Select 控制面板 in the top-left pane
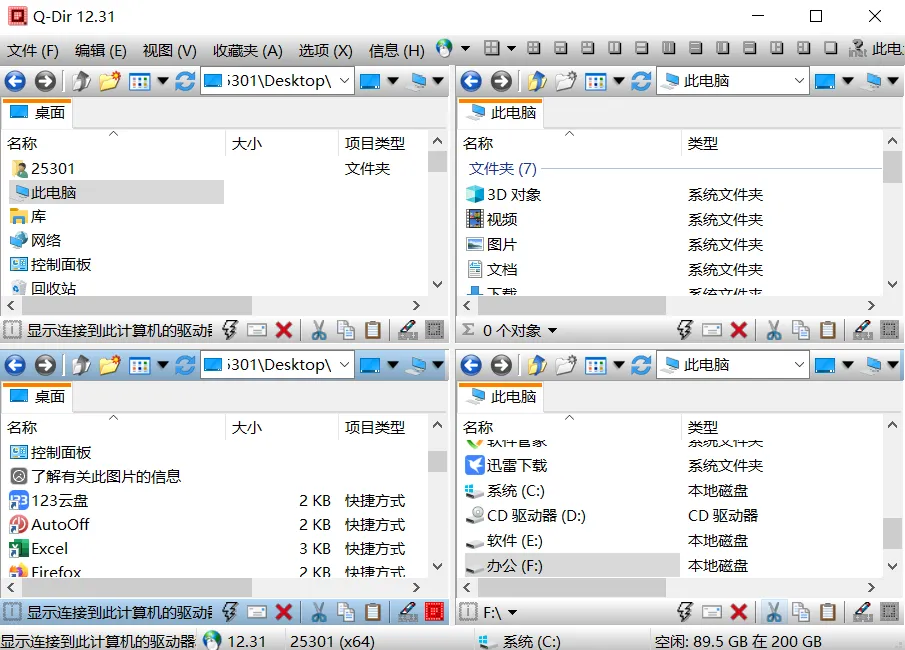 pos(51,264)
